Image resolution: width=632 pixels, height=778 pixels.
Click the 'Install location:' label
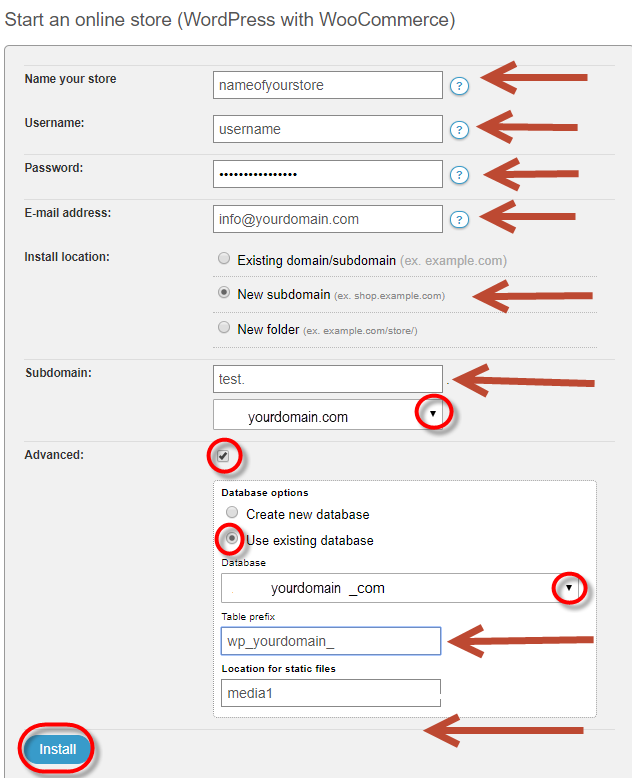[67, 257]
